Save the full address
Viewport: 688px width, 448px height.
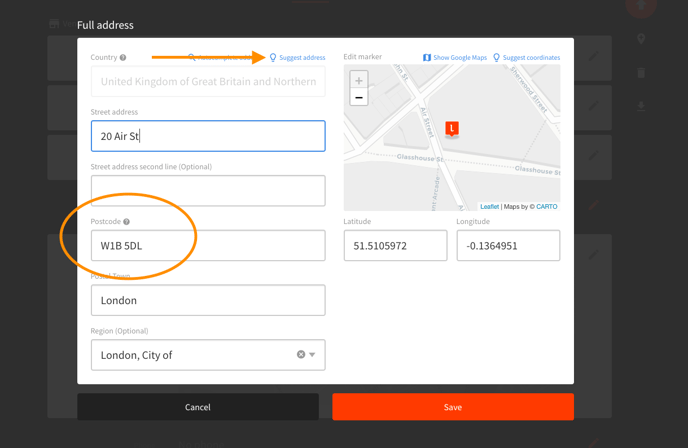point(453,407)
